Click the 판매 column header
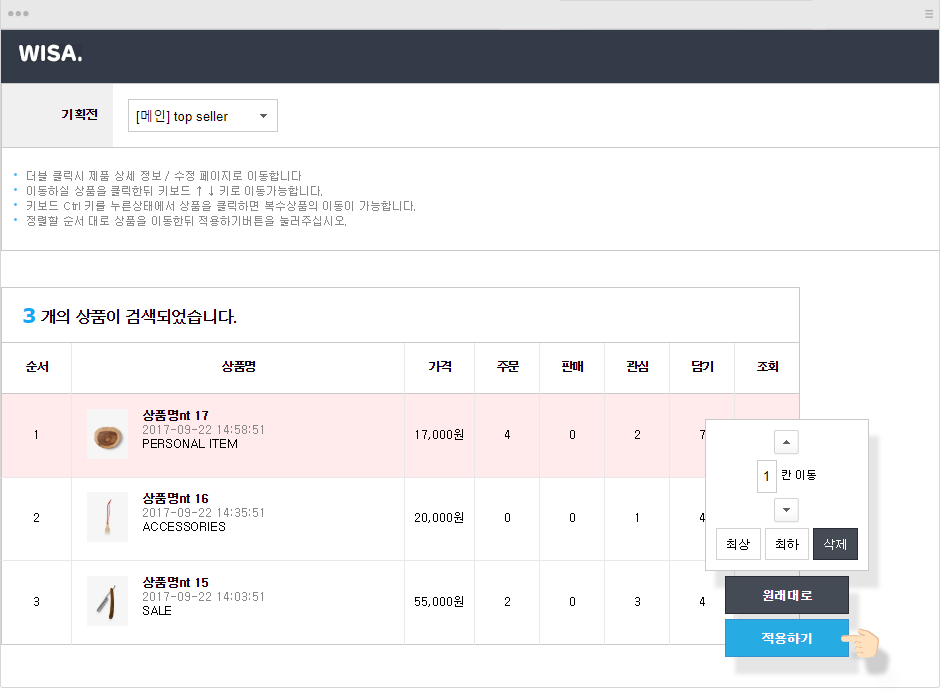The image size is (940, 694). (x=573, y=367)
